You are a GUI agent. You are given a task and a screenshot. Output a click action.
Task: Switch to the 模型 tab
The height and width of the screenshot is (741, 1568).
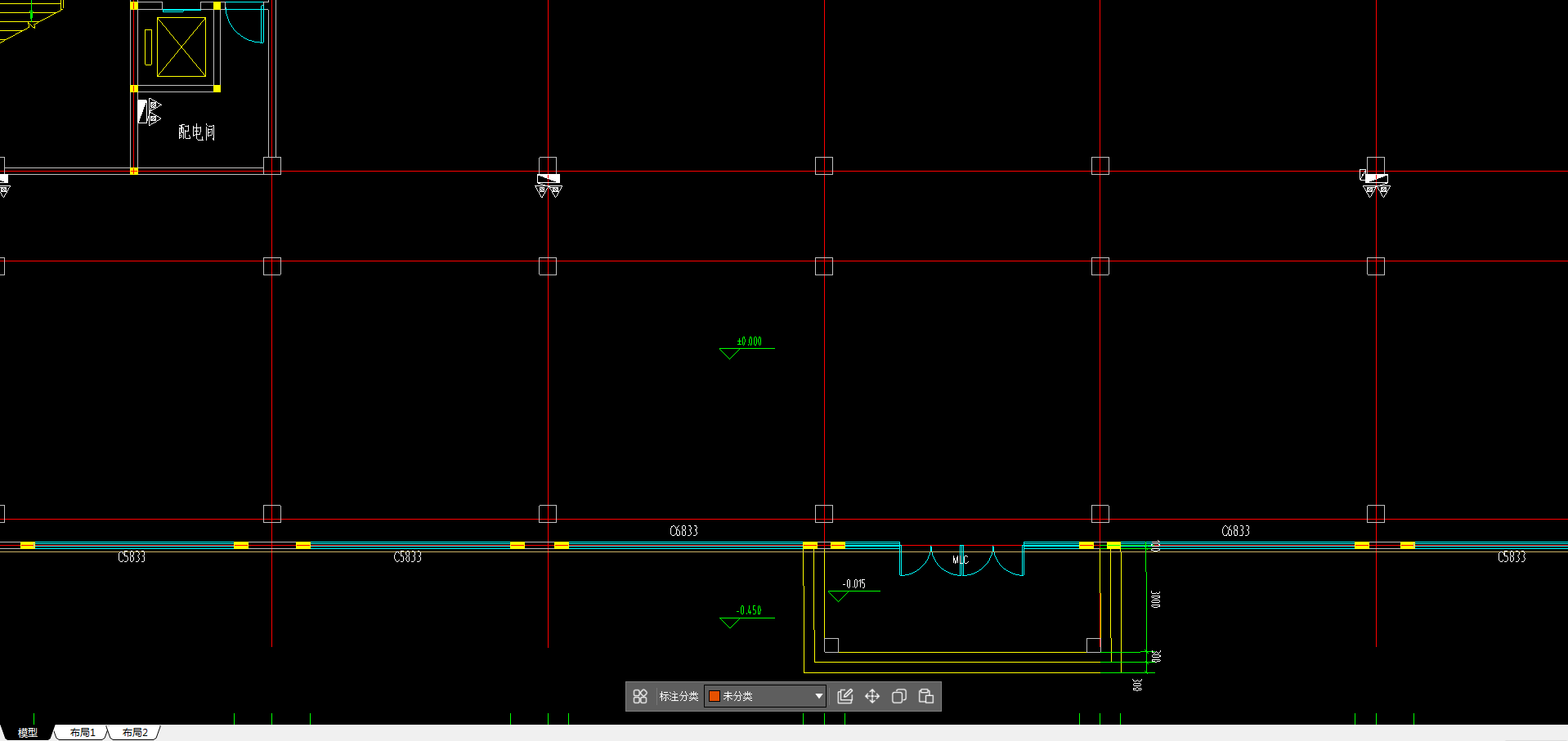coord(28,733)
